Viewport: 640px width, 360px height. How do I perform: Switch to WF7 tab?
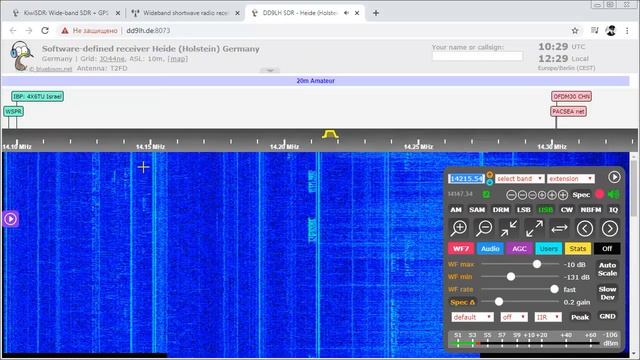point(461,249)
